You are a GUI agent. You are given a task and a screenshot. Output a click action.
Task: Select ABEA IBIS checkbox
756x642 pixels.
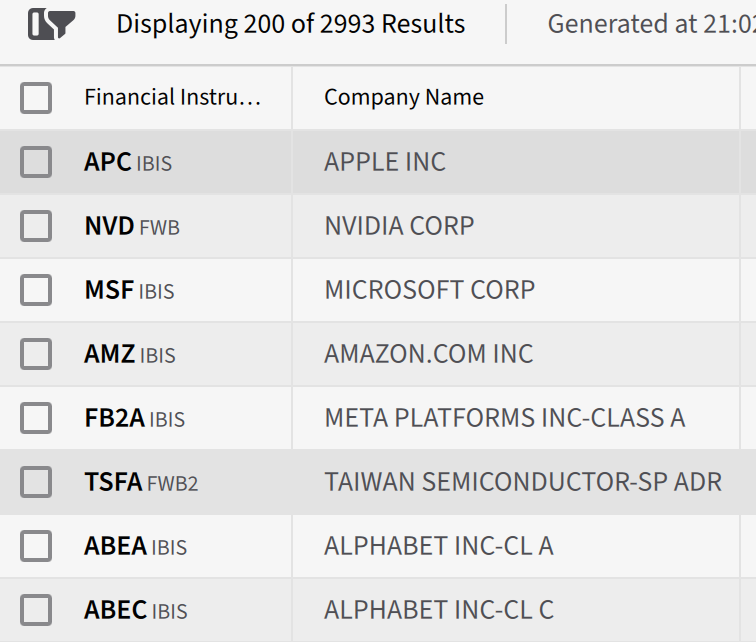[x=36, y=546]
